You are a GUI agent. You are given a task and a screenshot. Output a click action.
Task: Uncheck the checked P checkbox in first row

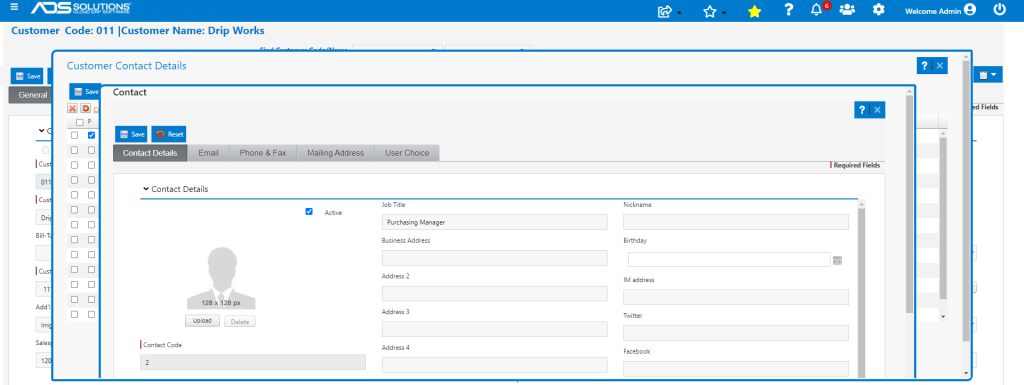coord(91,135)
